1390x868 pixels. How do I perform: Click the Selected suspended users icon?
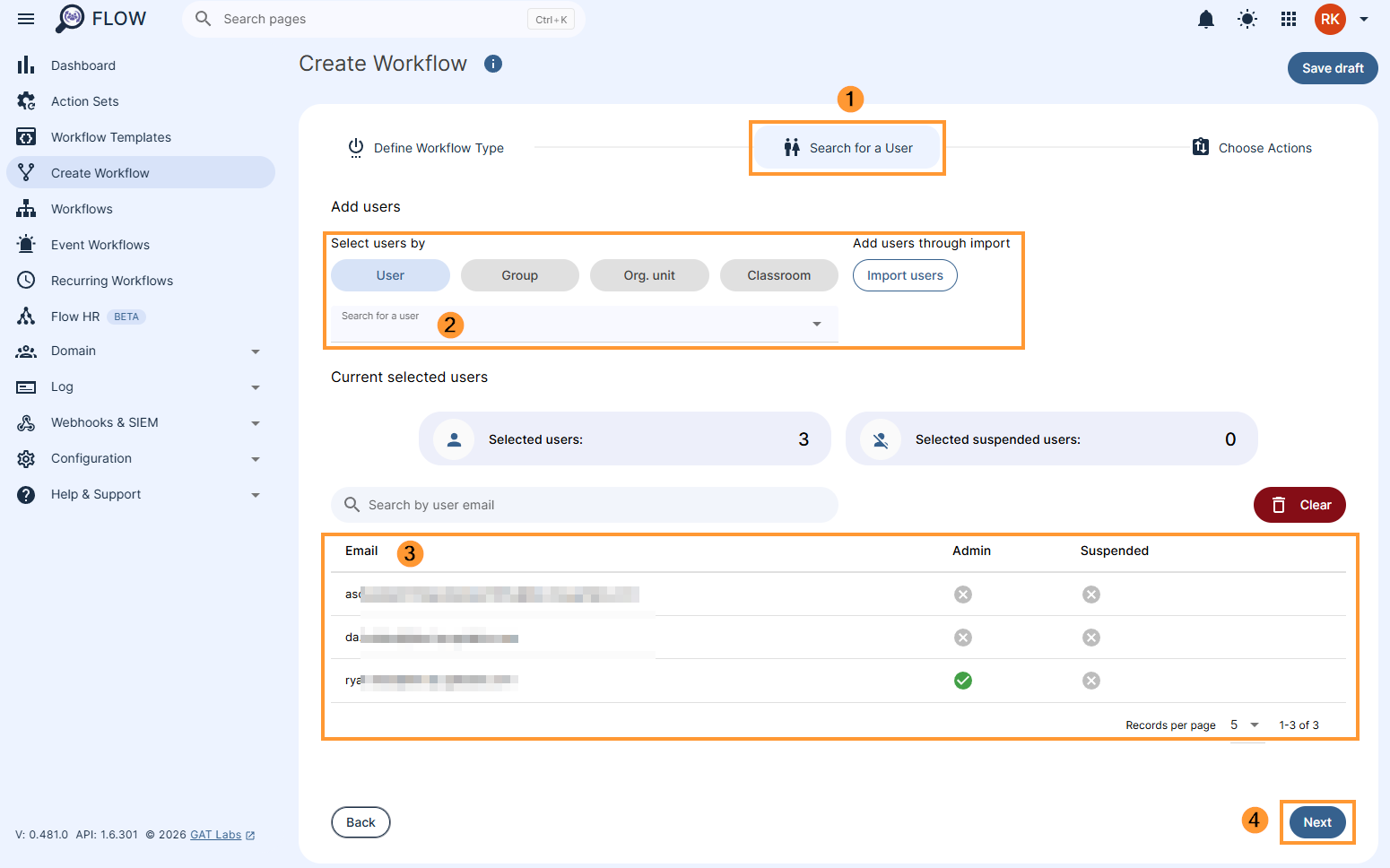coord(881,439)
